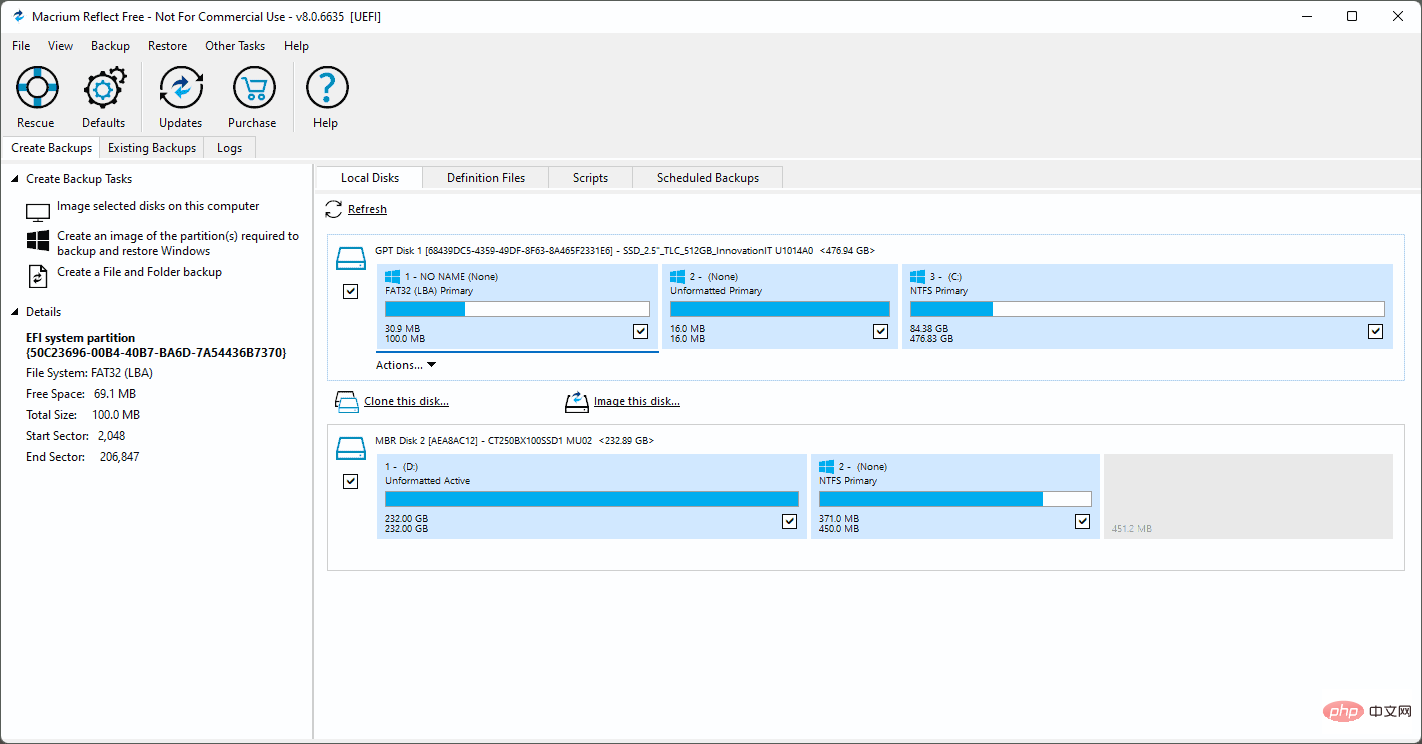The width and height of the screenshot is (1422, 744).
Task: Select the 451.2 MB unallocated space block
Action: coord(1248,497)
